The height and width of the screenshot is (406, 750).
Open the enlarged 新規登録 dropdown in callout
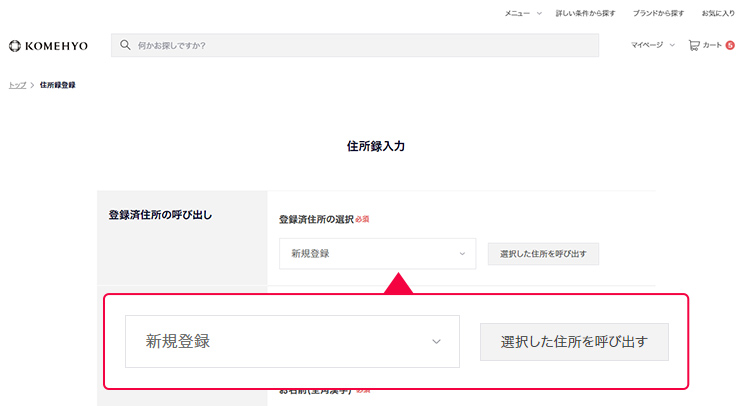[x=292, y=341]
